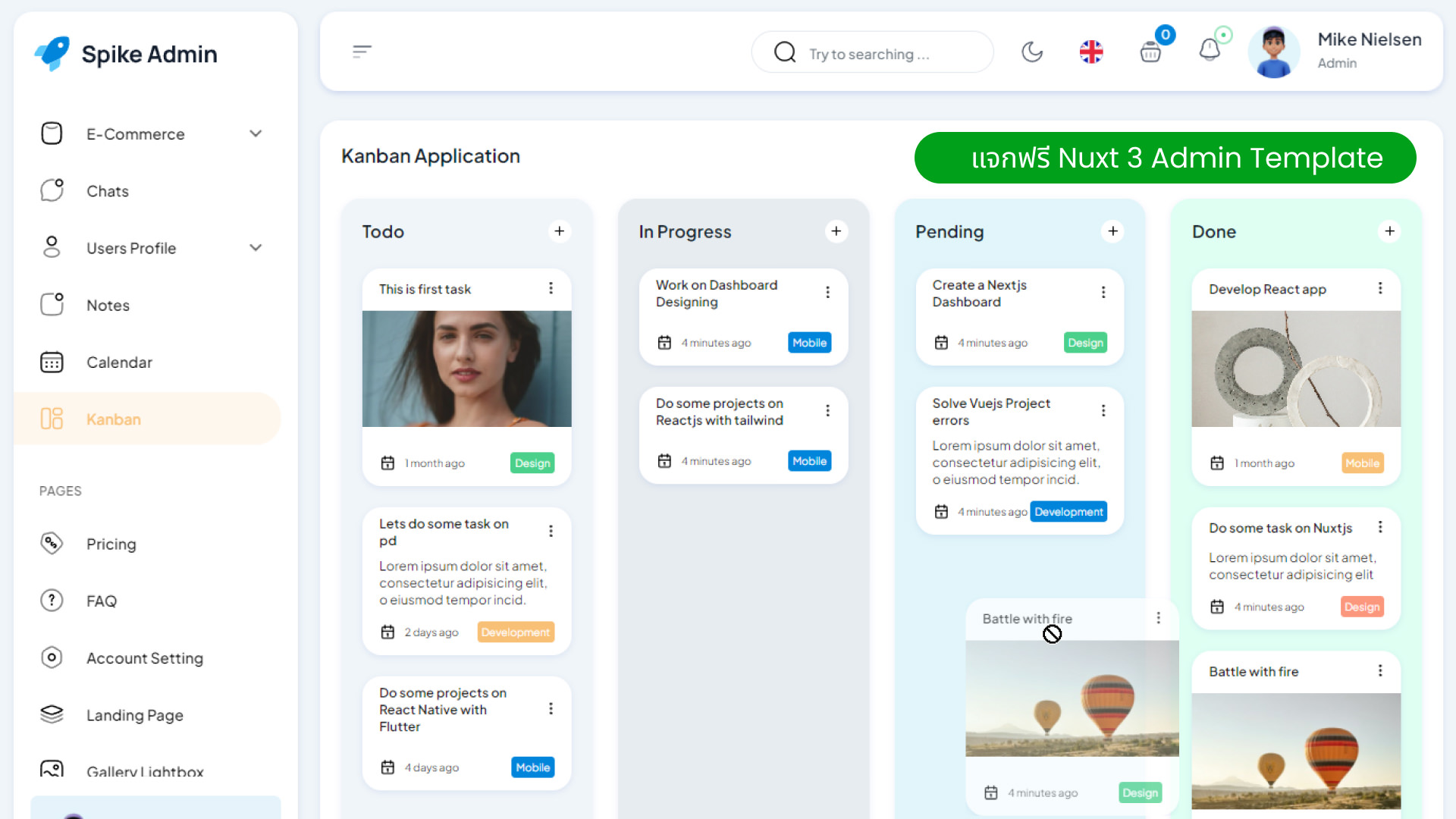Open options for Work on Dashboard Designing
Viewport: 1456px width, 819px height.
pyautogui.click(x=828, y=292)
